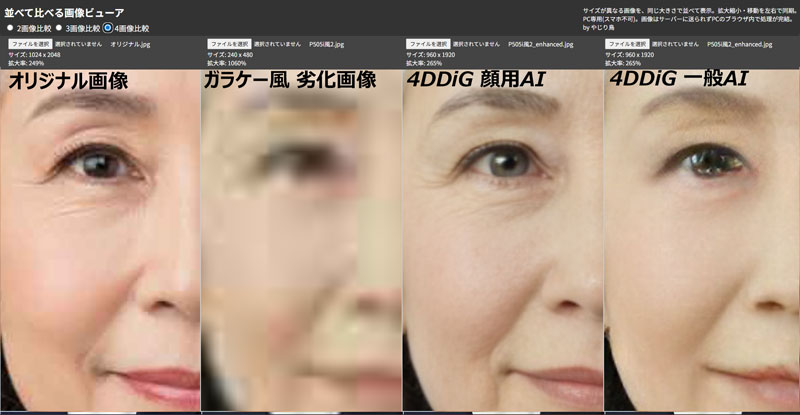Click the size text サイズ: 1024 x 2048
The image size is (800, 415).
tap(34, 55)
